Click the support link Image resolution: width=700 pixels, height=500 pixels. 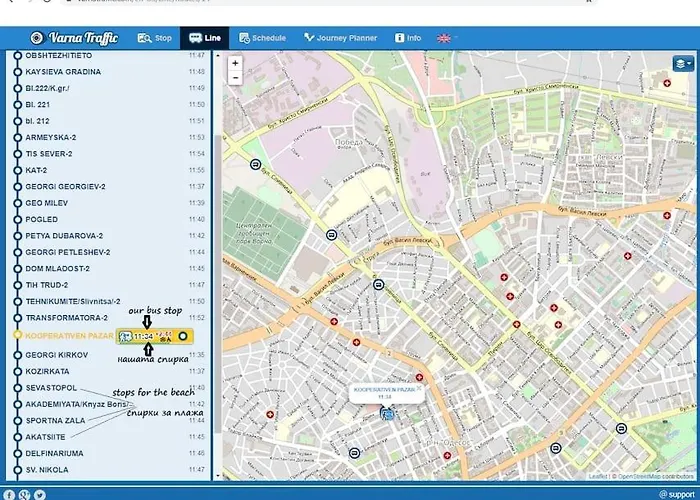click(x=676, y=494)
